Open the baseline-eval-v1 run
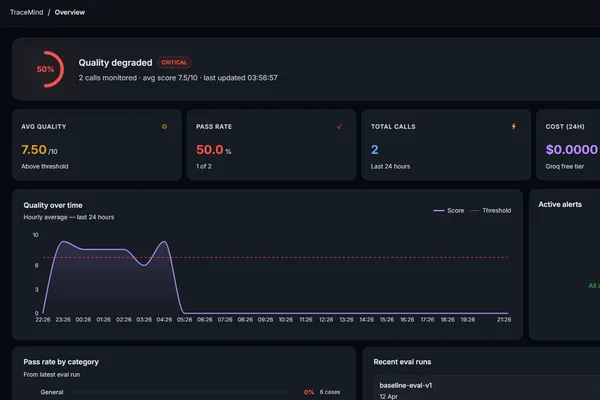Image resolution: width=600 pixels, height=400 pixels. pos(406,385)
